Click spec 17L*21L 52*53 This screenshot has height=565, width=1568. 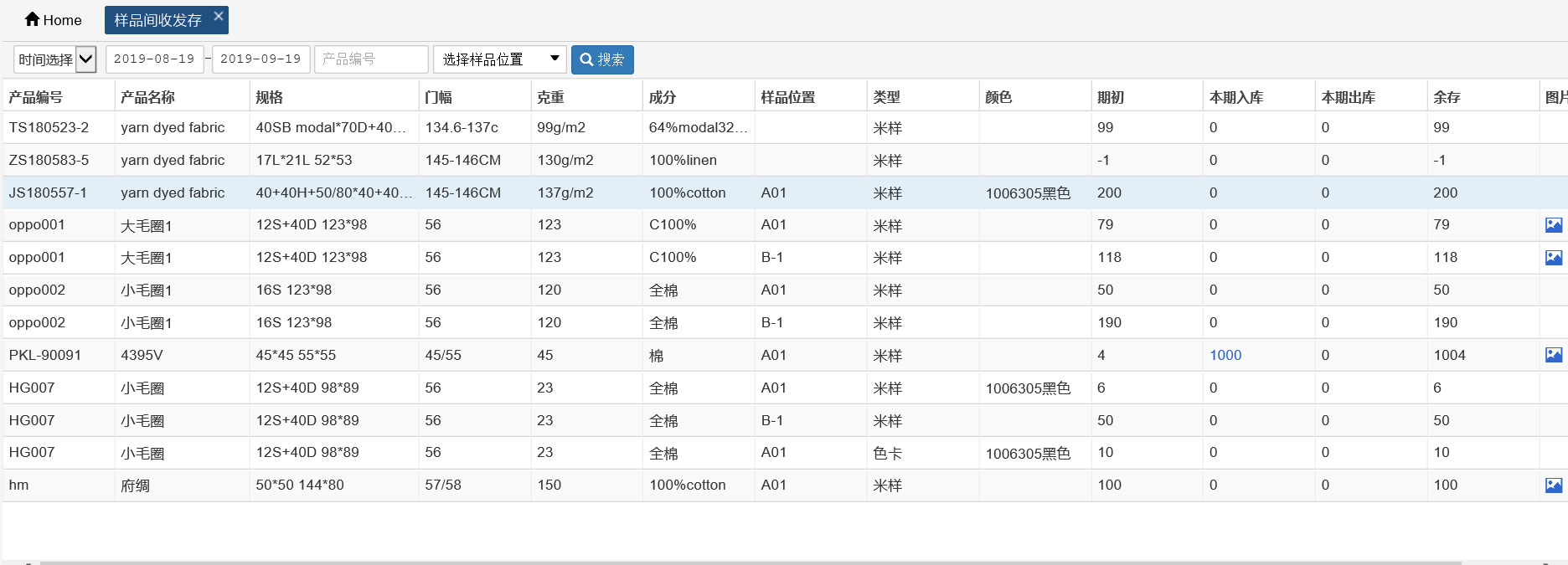304,160
